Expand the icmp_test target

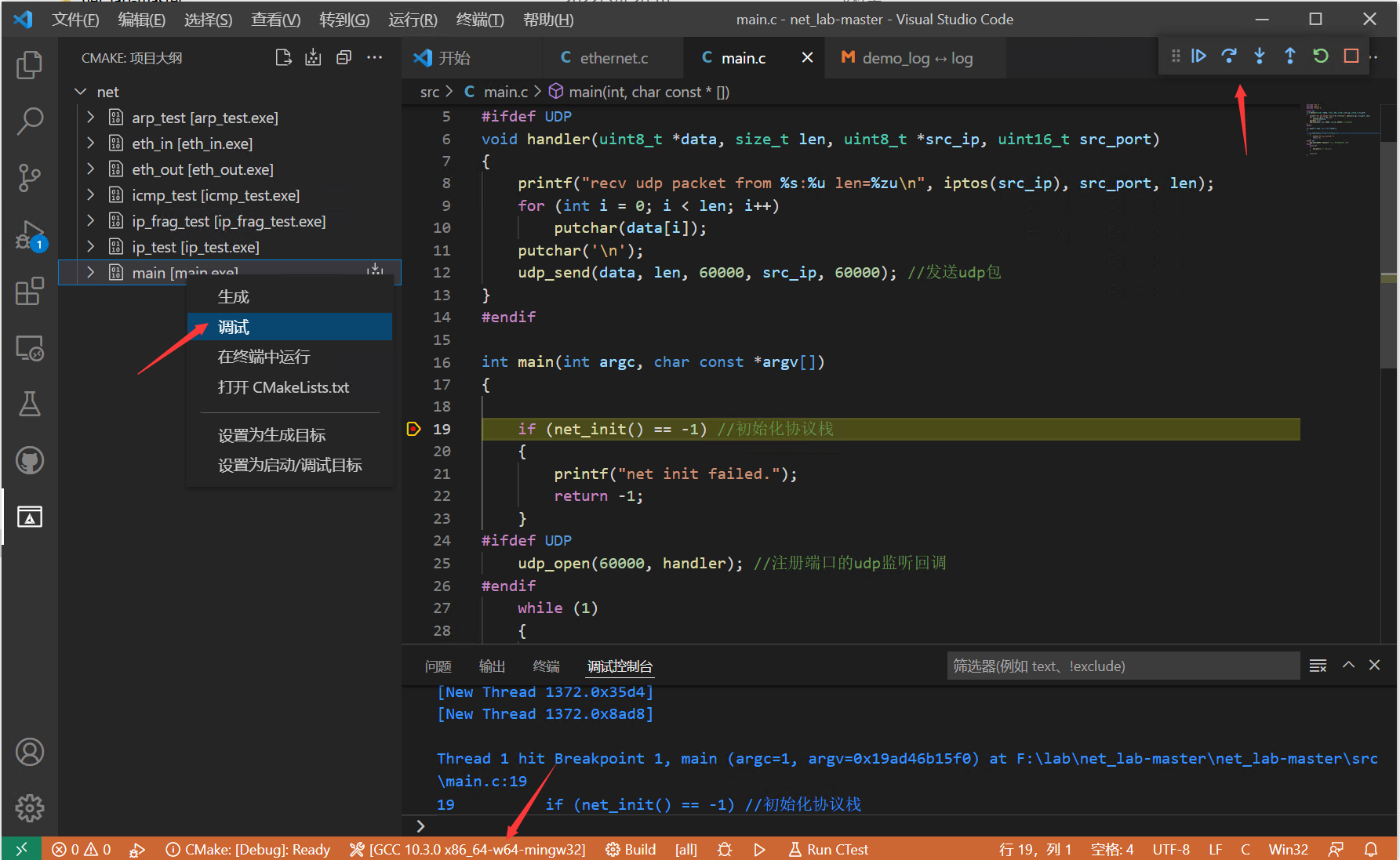[90, 195]
